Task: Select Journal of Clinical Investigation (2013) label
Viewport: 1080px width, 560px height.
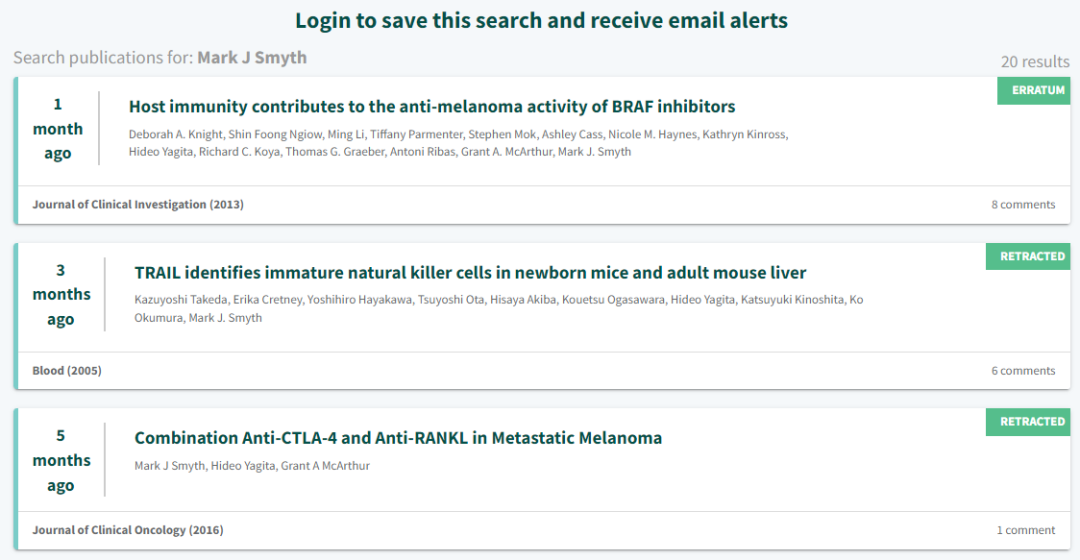Action: 138,205
